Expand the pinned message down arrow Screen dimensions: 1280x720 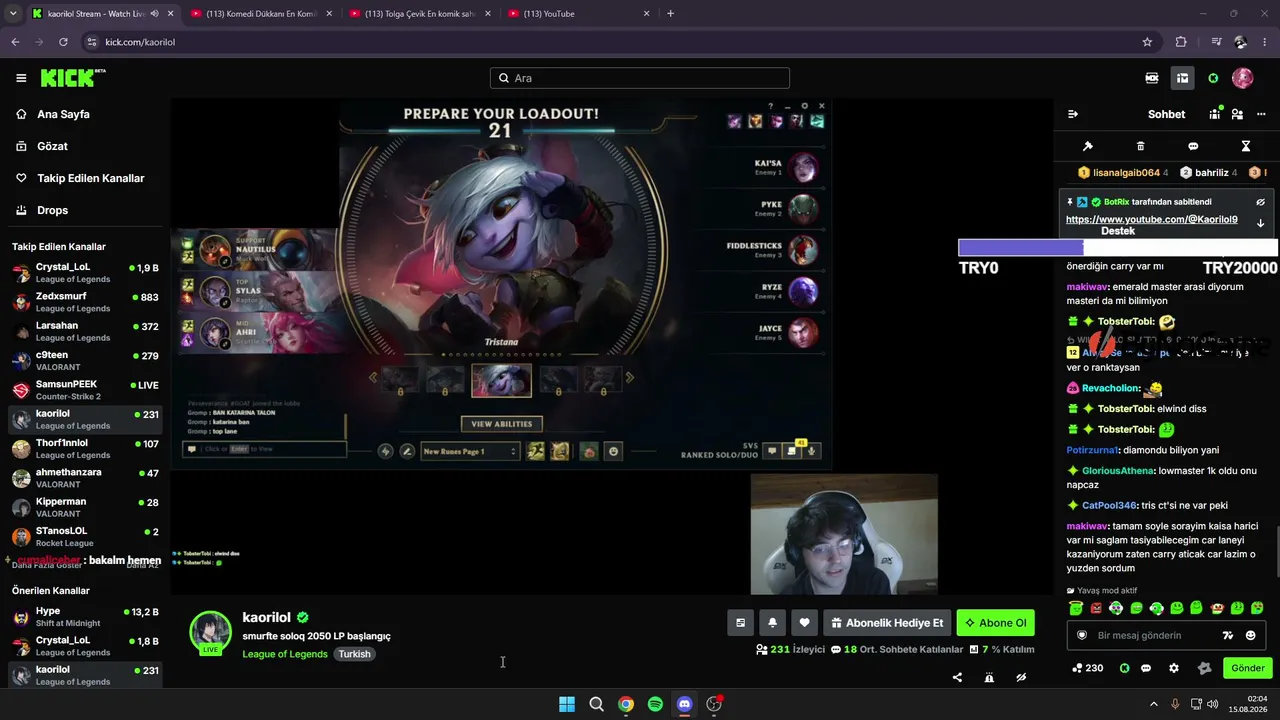click(x=1261, y=223)
